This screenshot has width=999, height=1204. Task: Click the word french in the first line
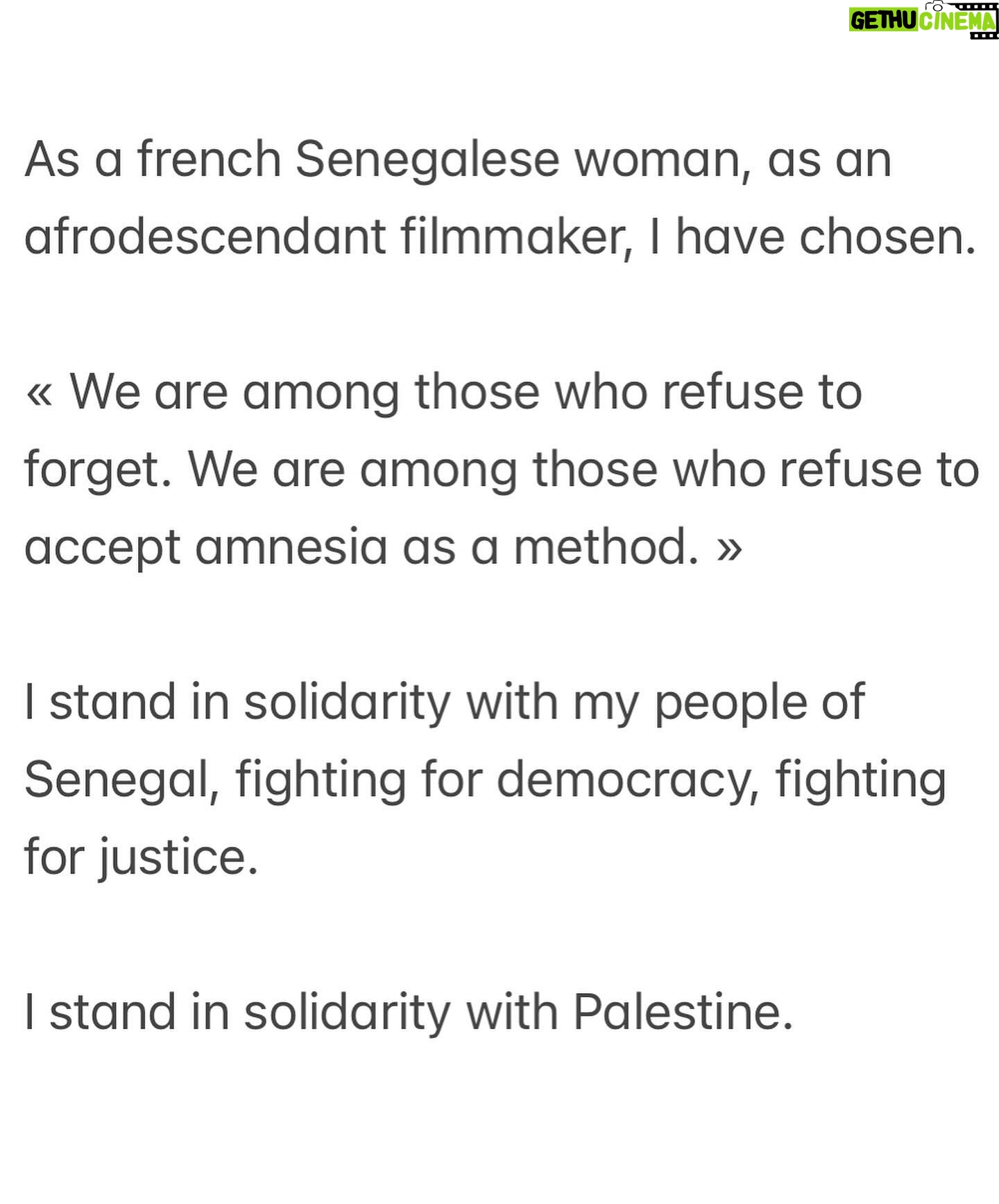click(208, 160)
